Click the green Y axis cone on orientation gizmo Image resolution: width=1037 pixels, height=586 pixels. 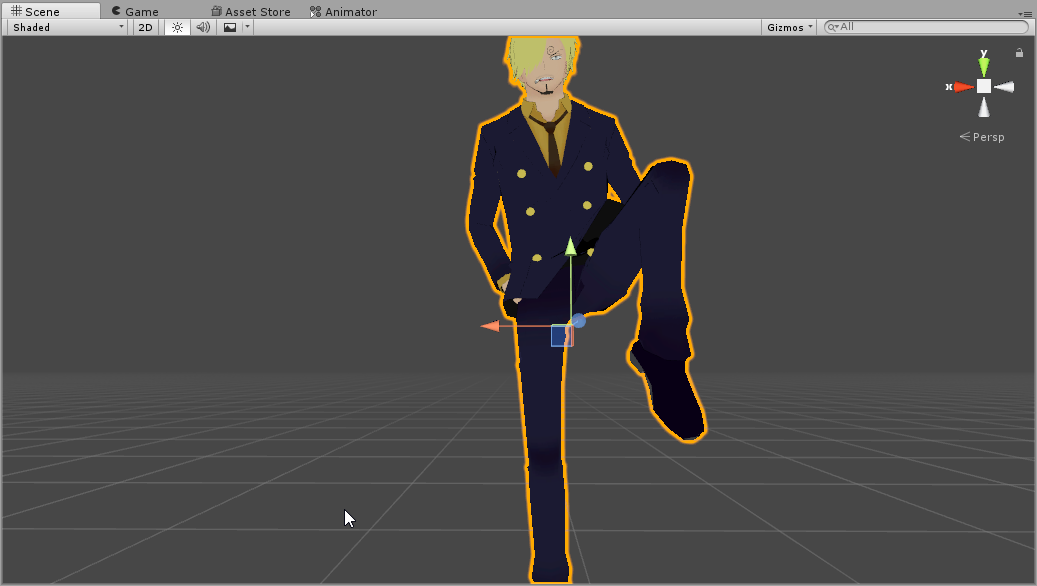tap(983, 66)
